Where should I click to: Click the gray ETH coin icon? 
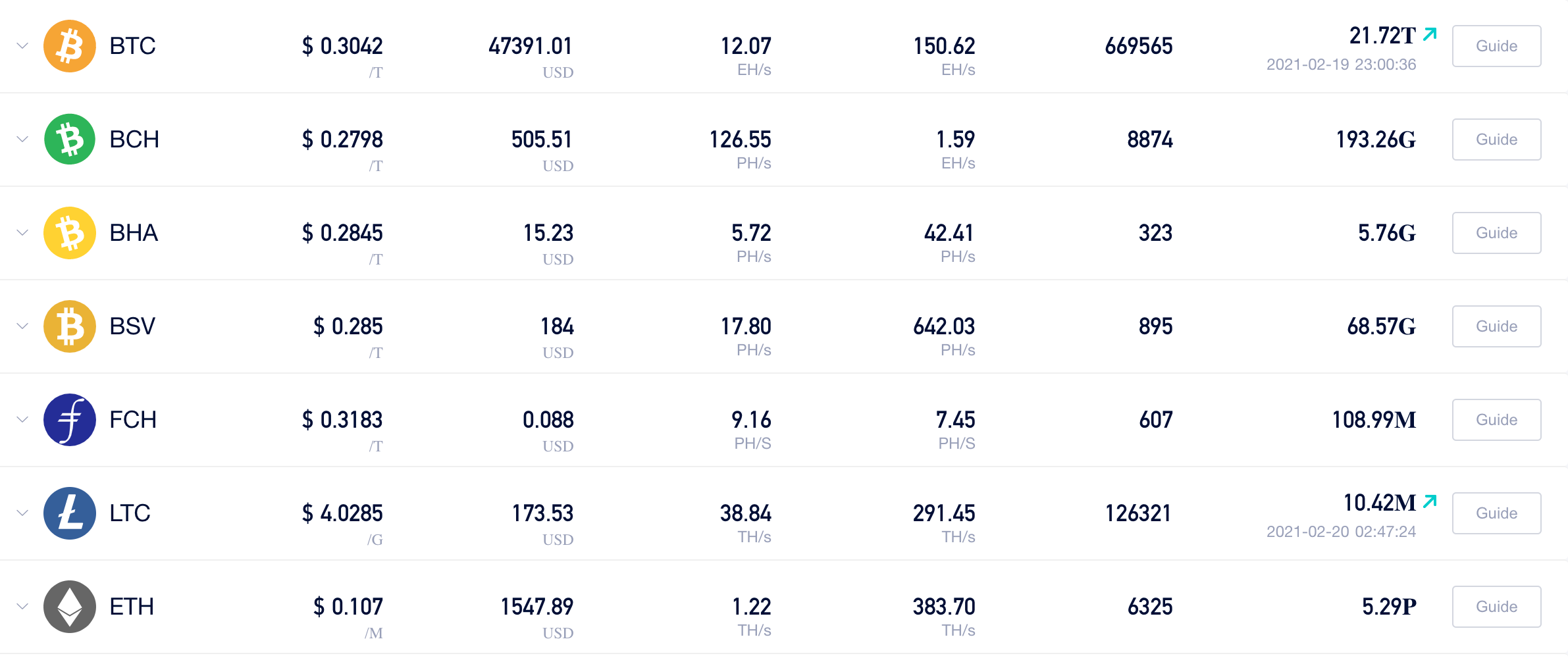tap(70, 607)
